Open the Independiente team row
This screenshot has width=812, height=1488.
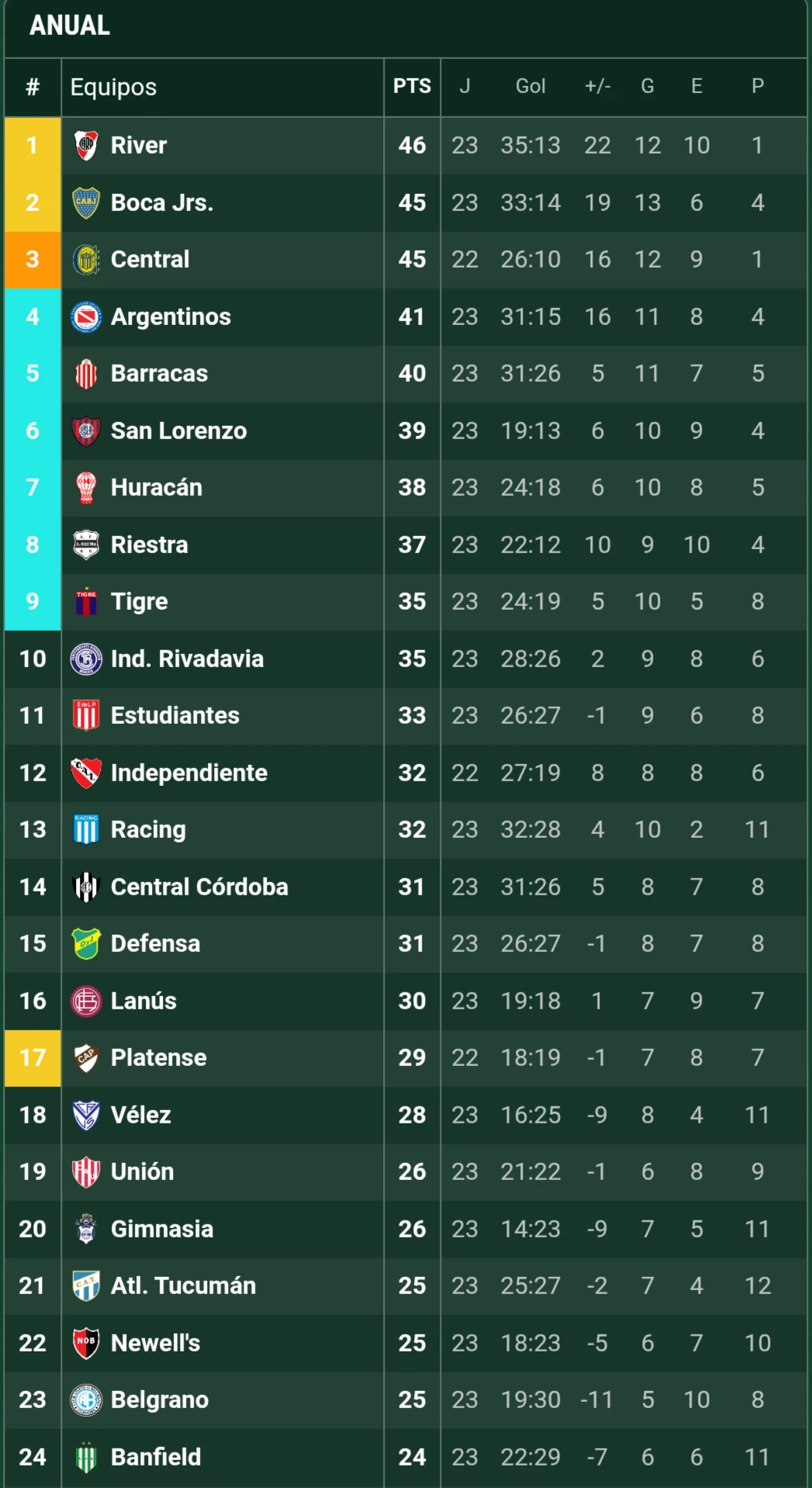click(406, 773)
